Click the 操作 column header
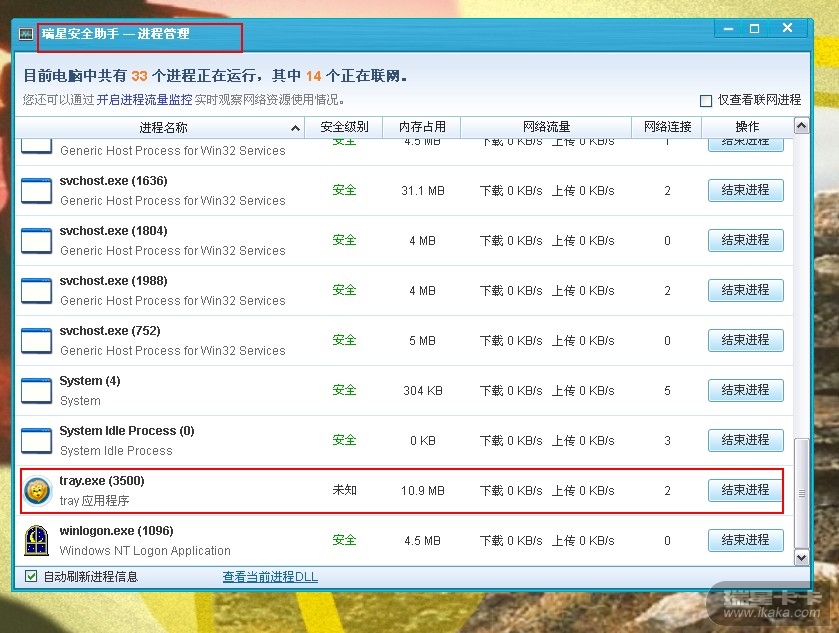This screenshot has width=839, height=633. (747, 127)
